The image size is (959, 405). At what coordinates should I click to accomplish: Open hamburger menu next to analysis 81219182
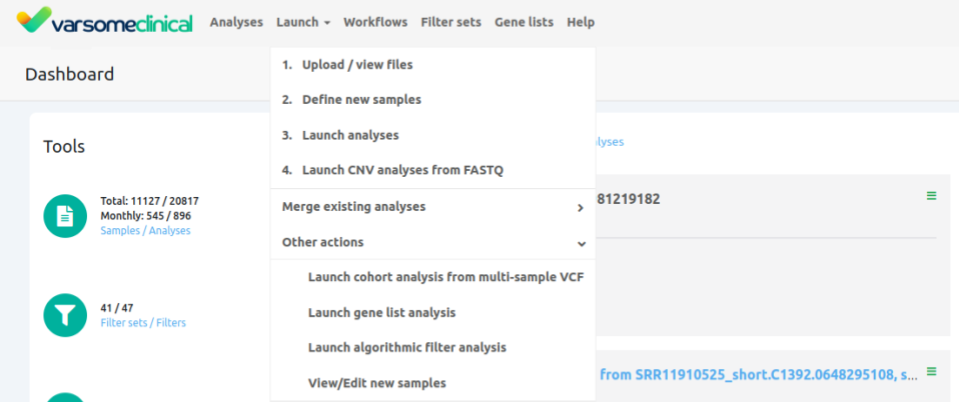931,196
